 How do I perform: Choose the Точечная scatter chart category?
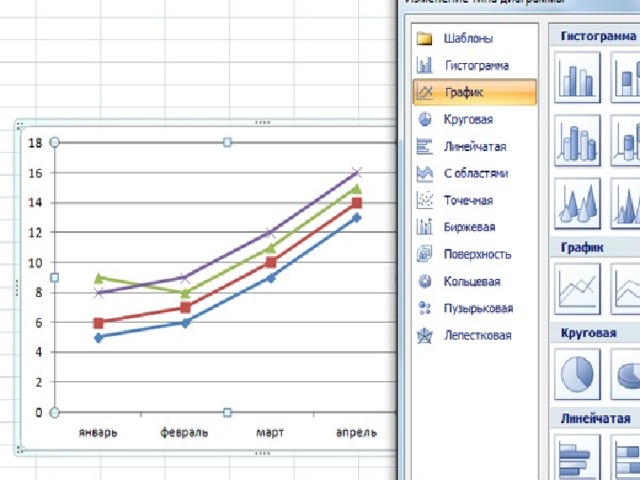[468, 200]
